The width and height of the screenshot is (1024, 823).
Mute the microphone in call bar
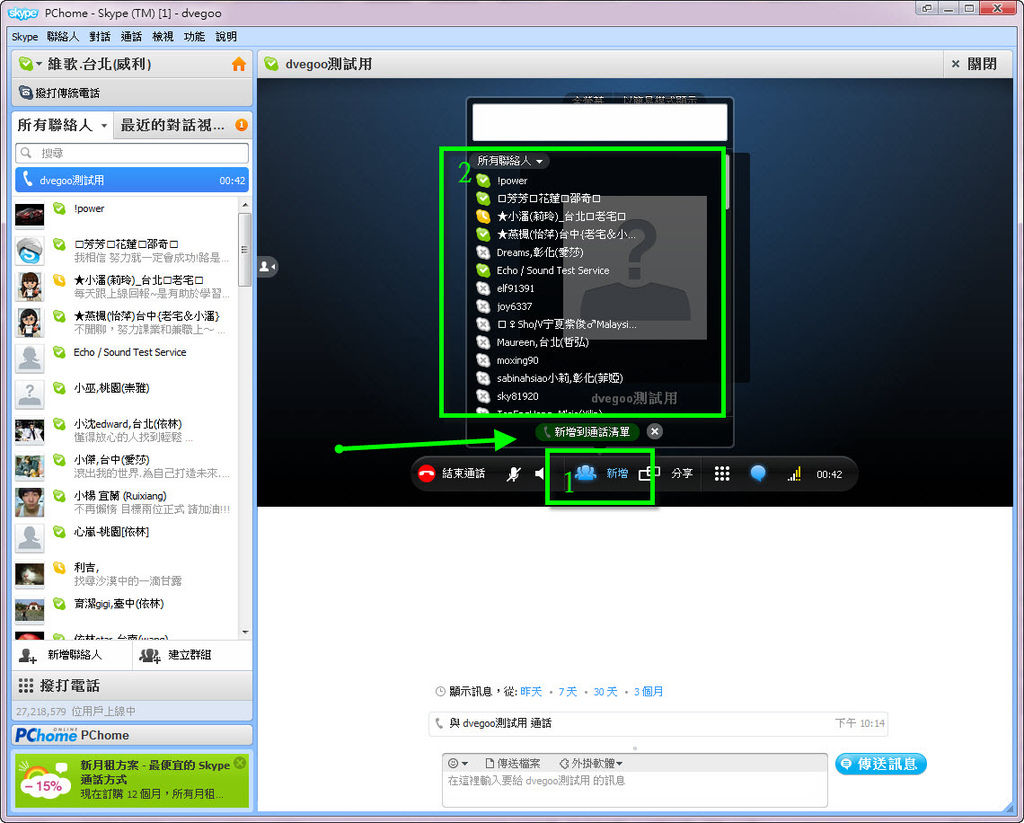514,474
